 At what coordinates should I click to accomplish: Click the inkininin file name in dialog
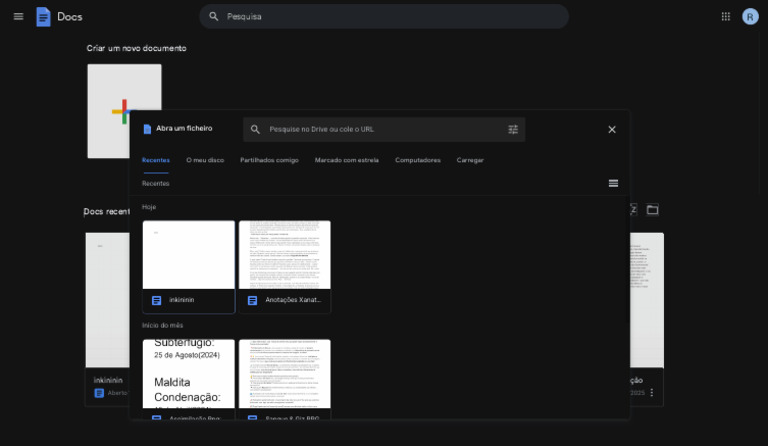pos(182,300)
